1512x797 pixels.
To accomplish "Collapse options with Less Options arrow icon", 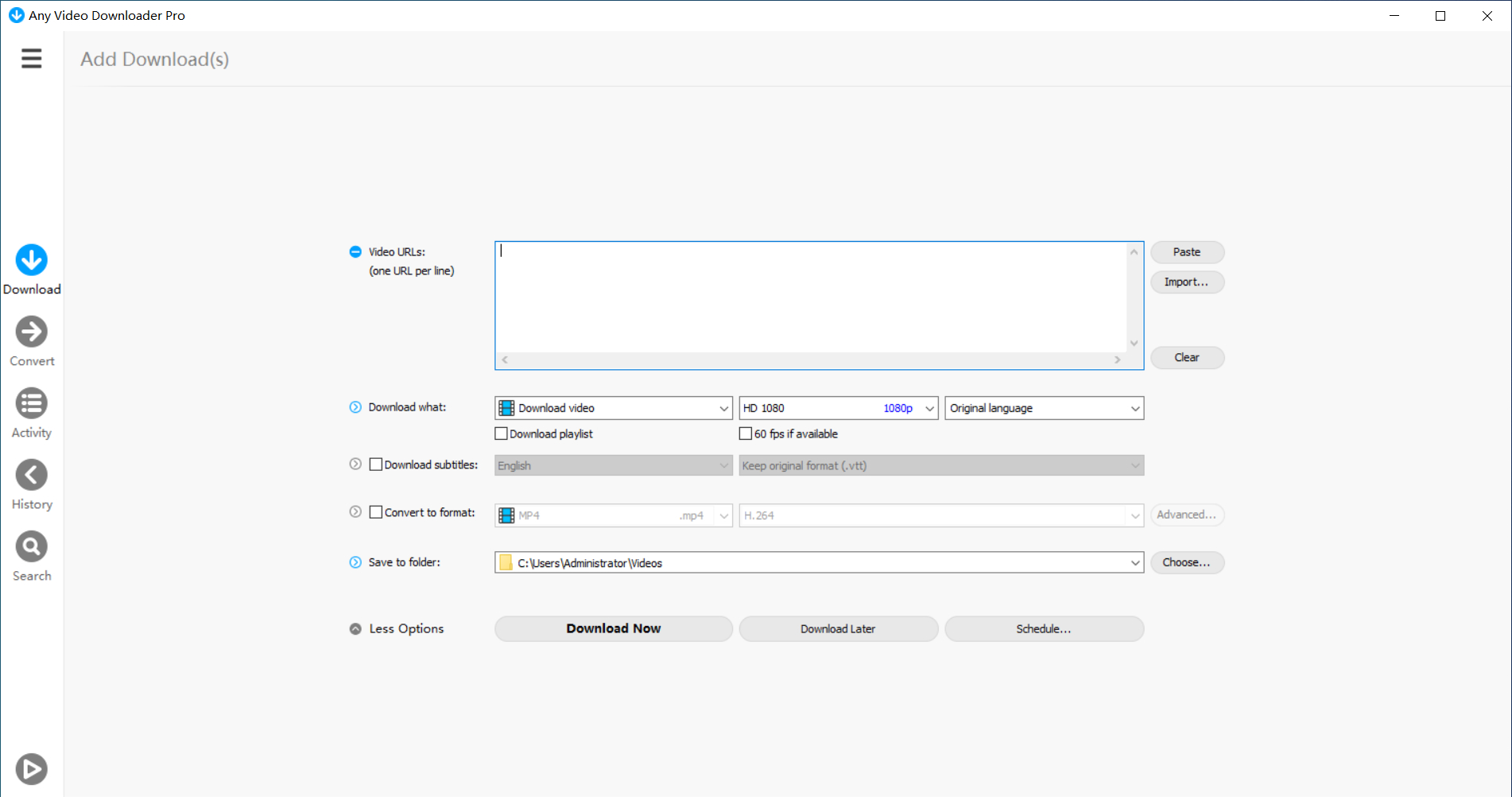I will coord(355,628).
